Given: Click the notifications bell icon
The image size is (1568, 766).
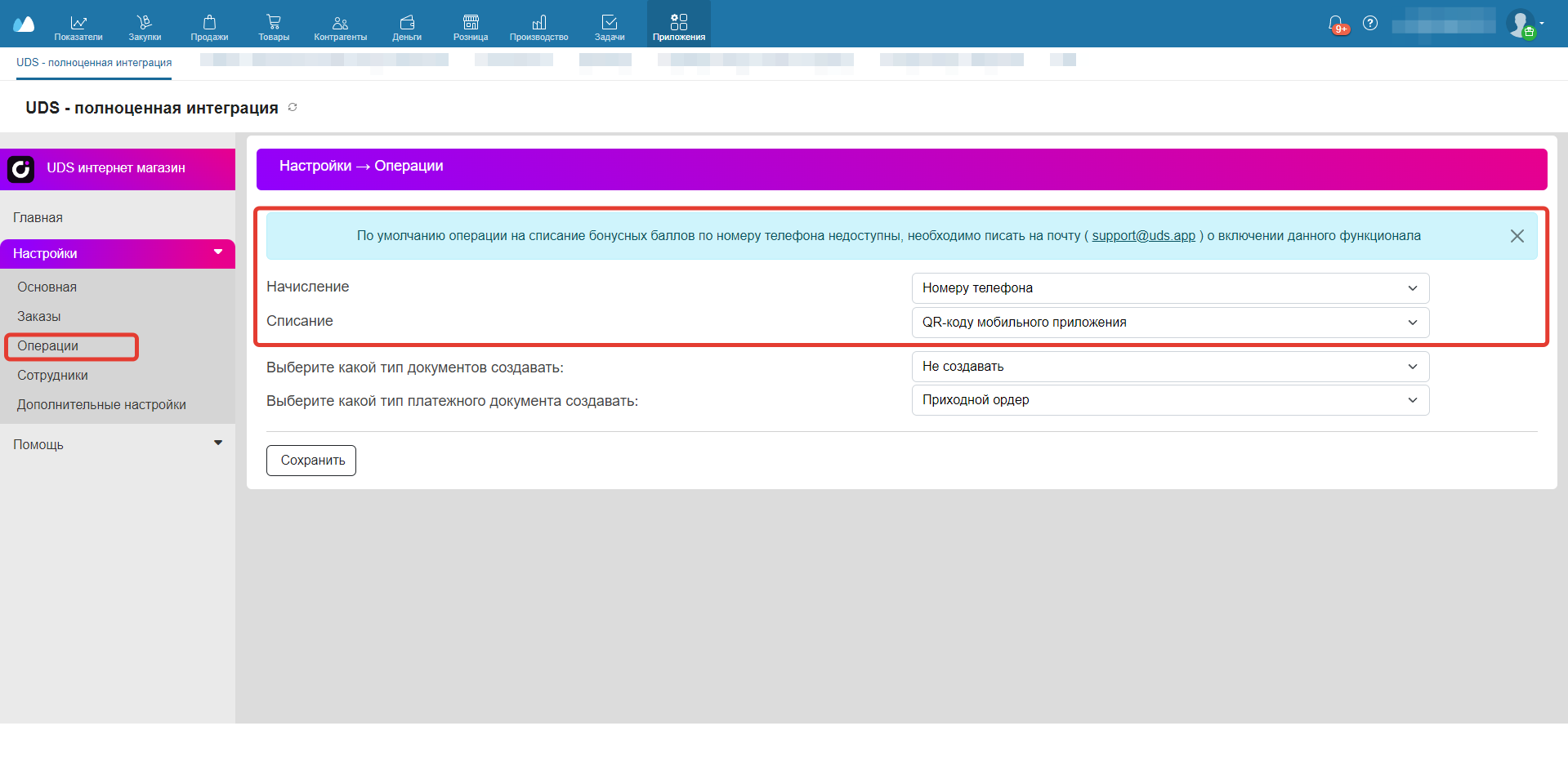Looking at the screenshot, I should click(x=1336, y=24).
